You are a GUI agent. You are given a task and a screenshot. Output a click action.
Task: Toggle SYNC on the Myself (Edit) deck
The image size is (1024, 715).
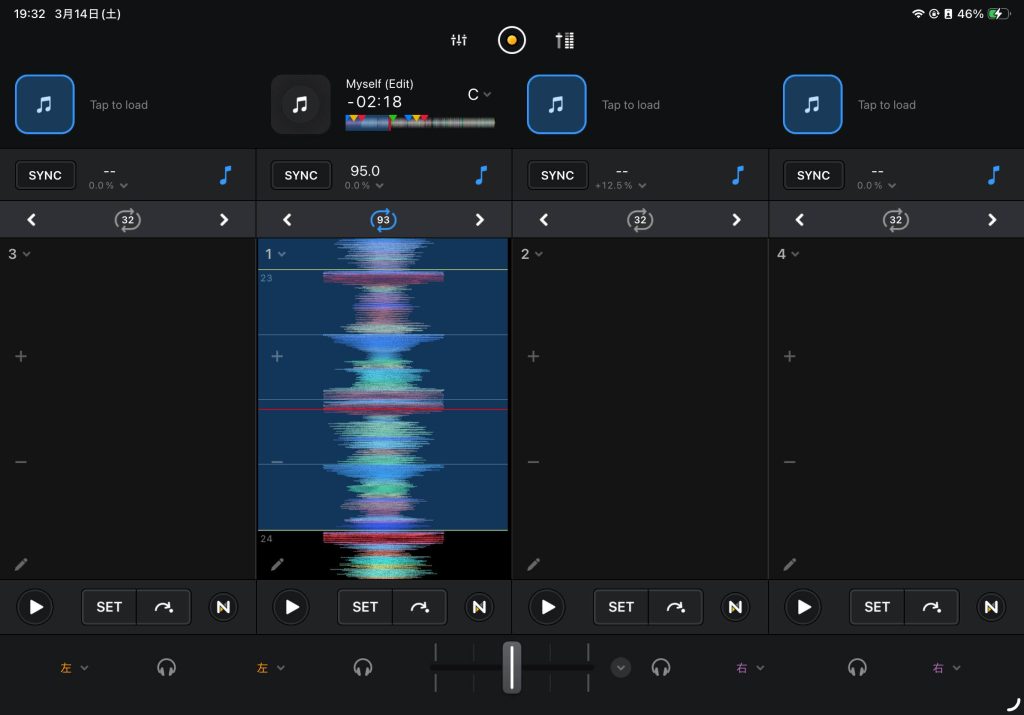pyautogui.click(x=301, y=175)
